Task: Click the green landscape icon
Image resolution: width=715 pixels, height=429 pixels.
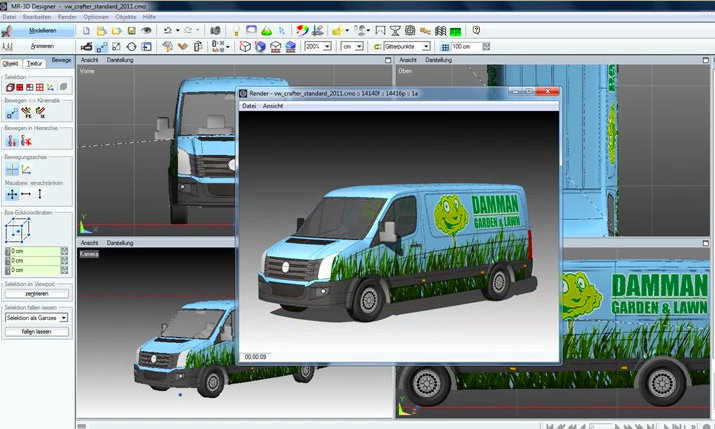Action: [x=455, y=31]
